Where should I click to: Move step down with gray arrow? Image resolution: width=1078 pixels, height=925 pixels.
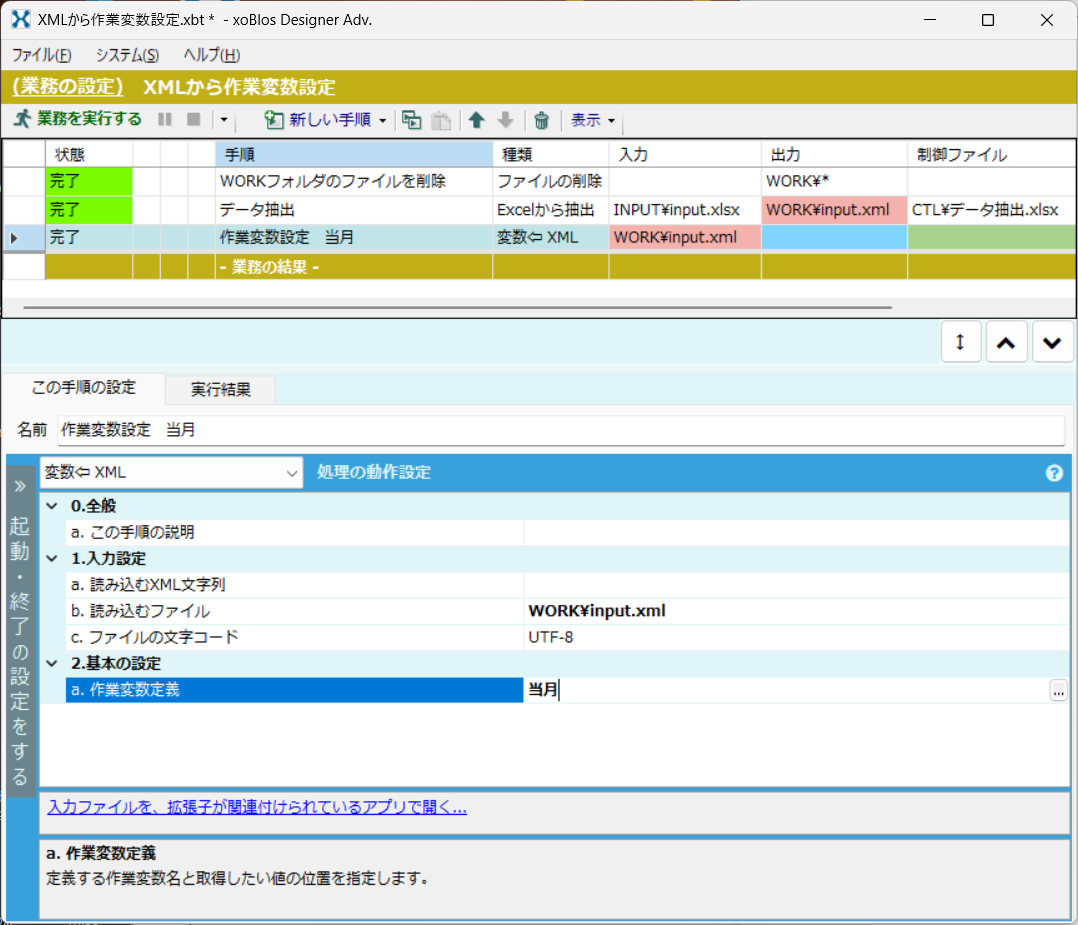pos(505,120)
